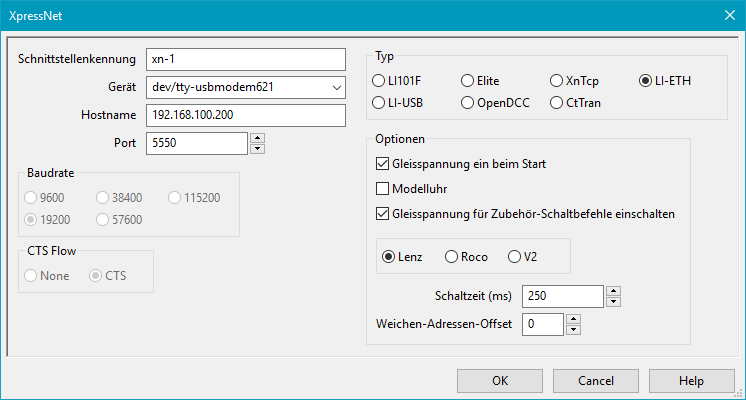Enable the Modelluhr checkbox

(383, 188)
